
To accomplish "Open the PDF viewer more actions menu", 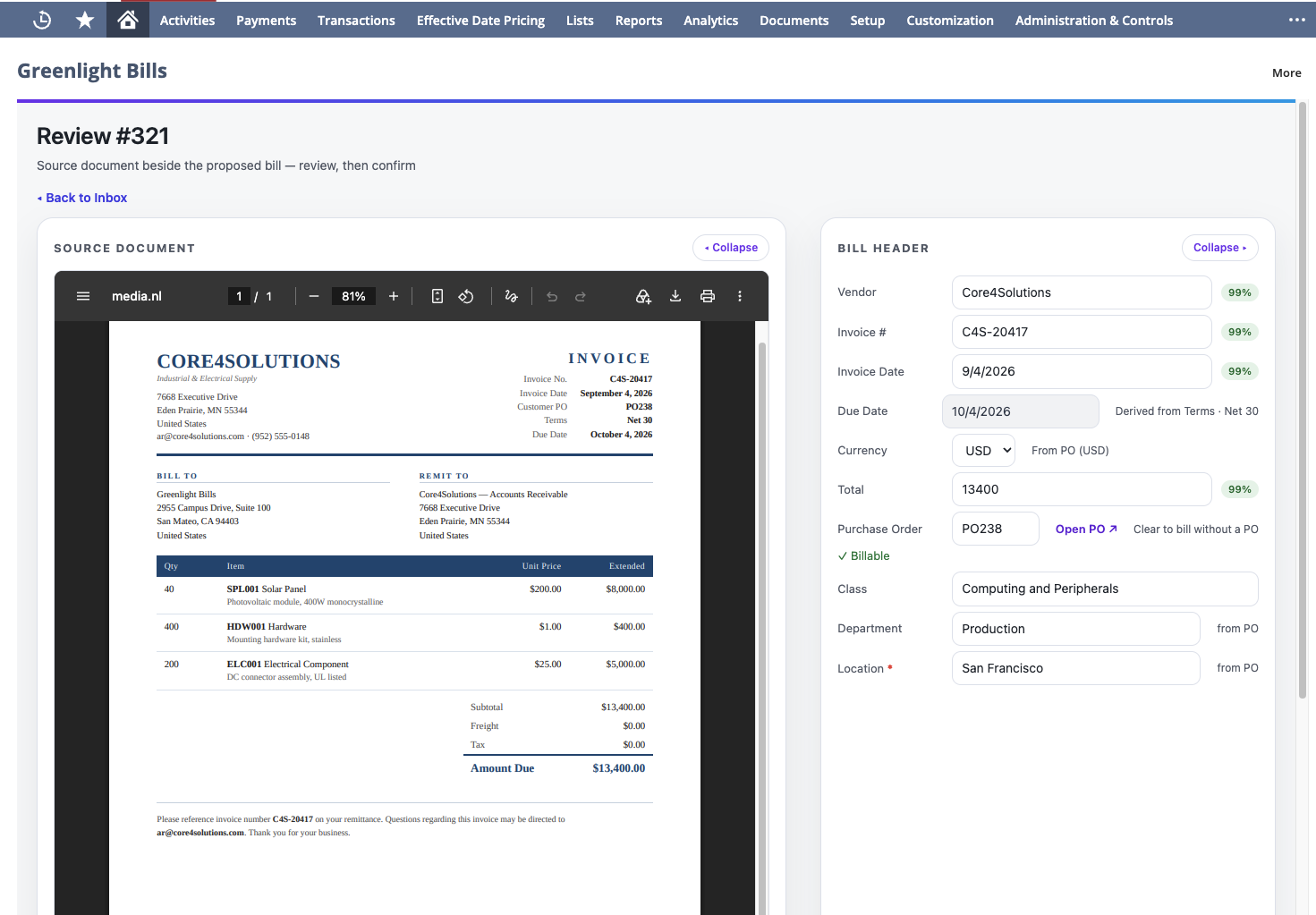I will coord(740,296).
